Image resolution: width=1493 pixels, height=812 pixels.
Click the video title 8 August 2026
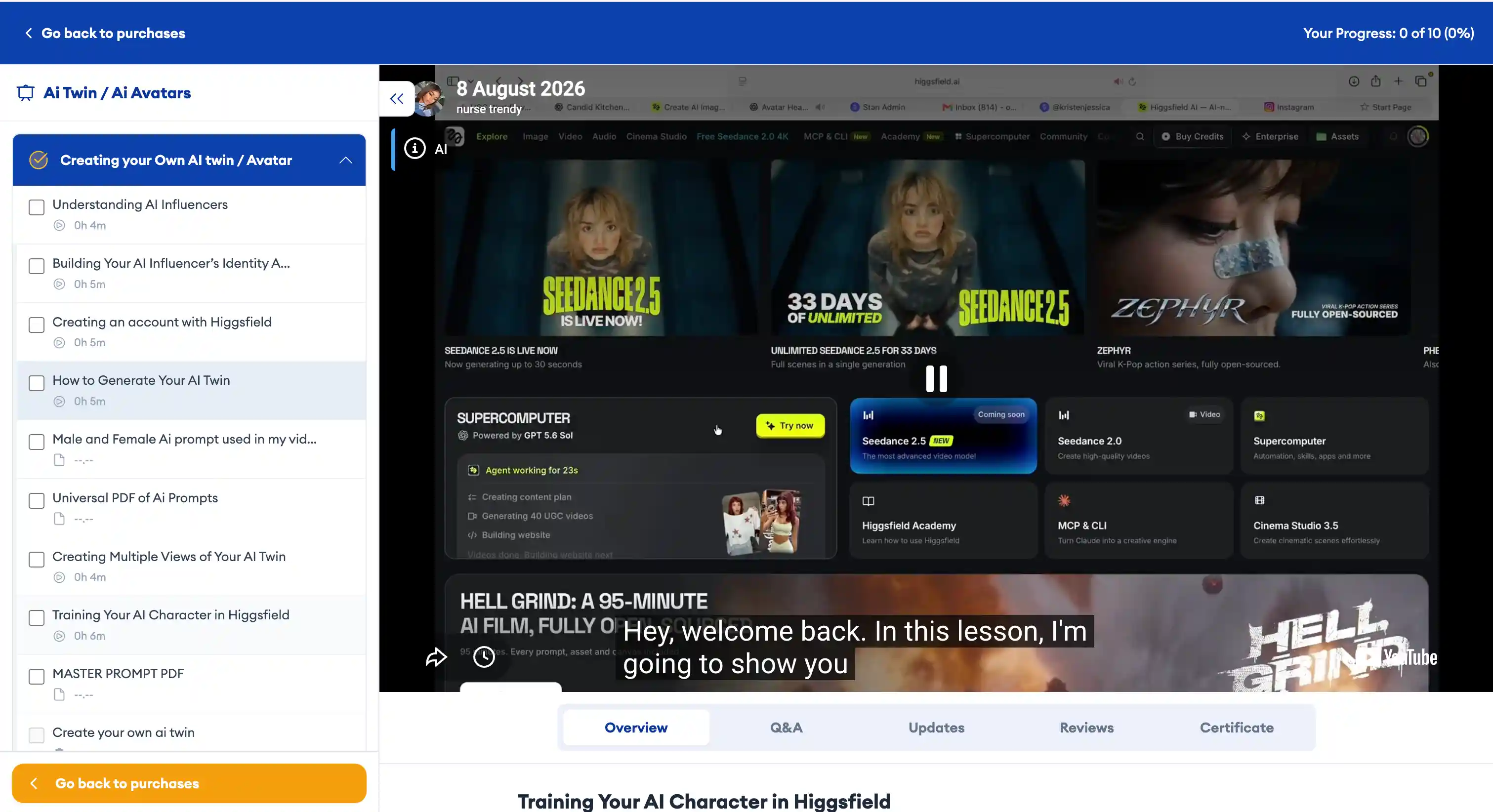(520, 89)
